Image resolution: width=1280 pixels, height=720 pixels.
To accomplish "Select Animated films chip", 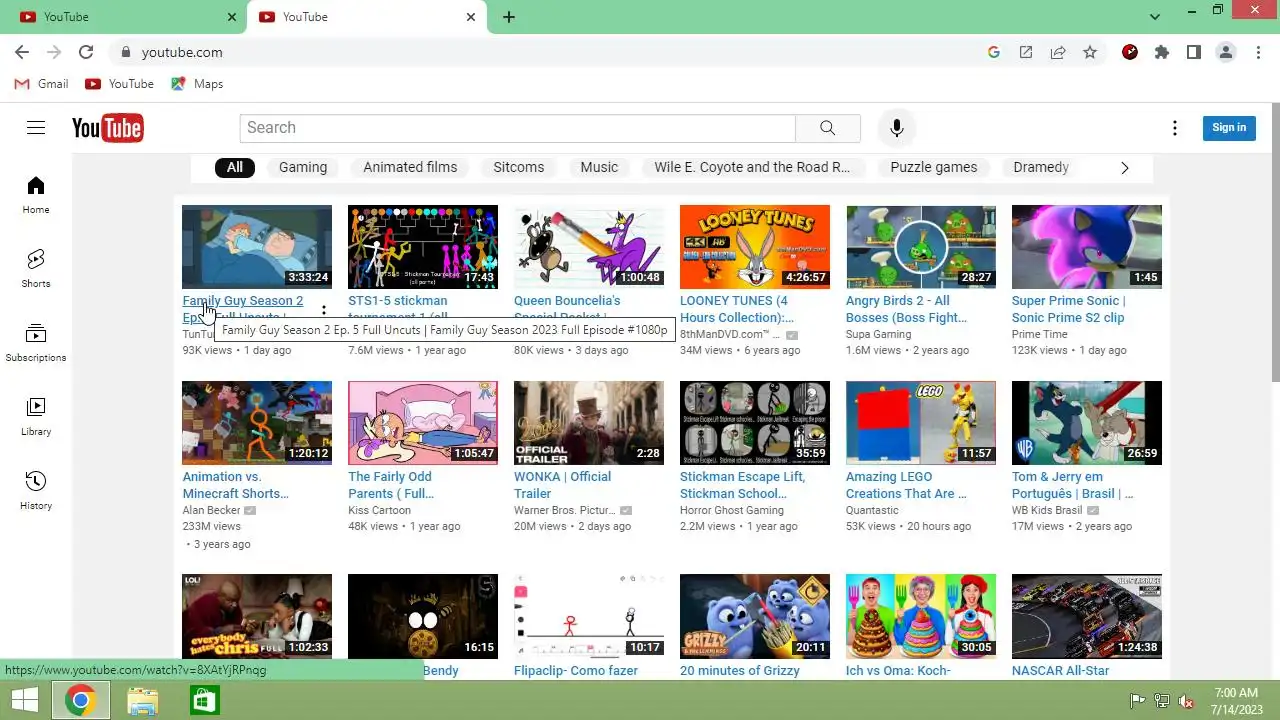I will coord(410,167).
